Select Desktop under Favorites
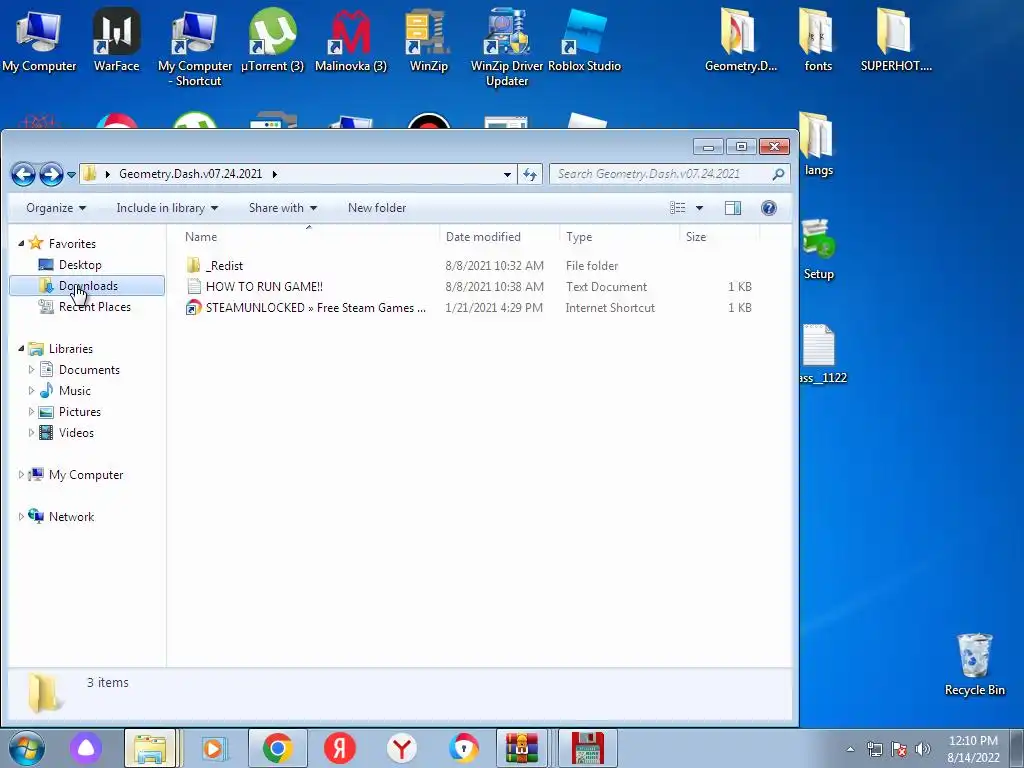The image size is (1024, 768). 80,264
